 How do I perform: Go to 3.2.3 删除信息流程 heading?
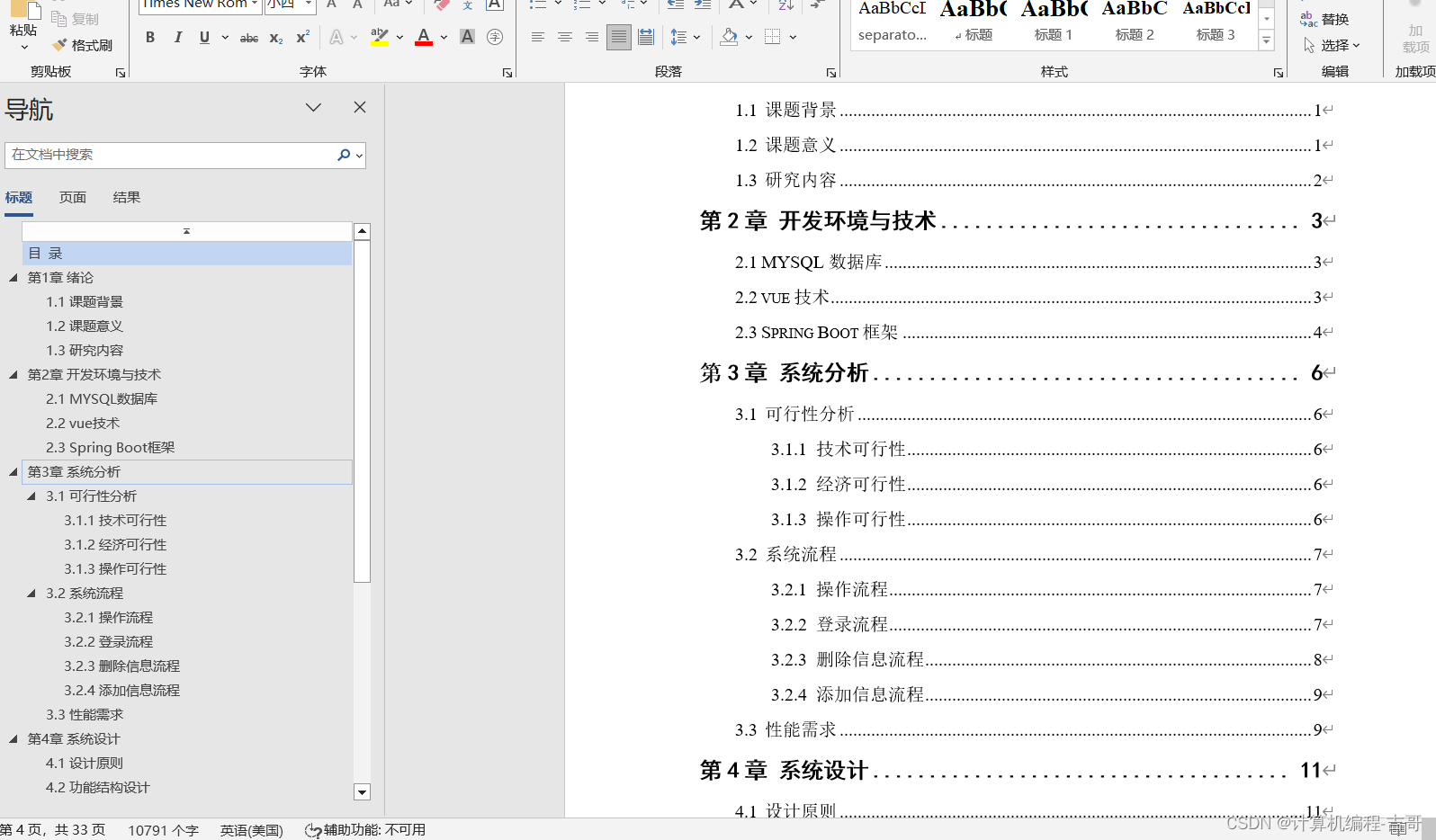click(x=122, y=666)
